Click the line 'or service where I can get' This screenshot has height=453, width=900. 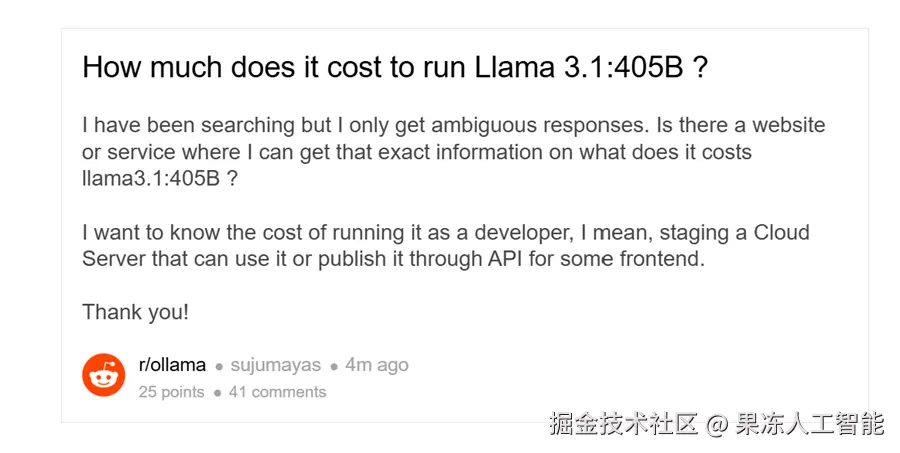(x=417, y=152)
